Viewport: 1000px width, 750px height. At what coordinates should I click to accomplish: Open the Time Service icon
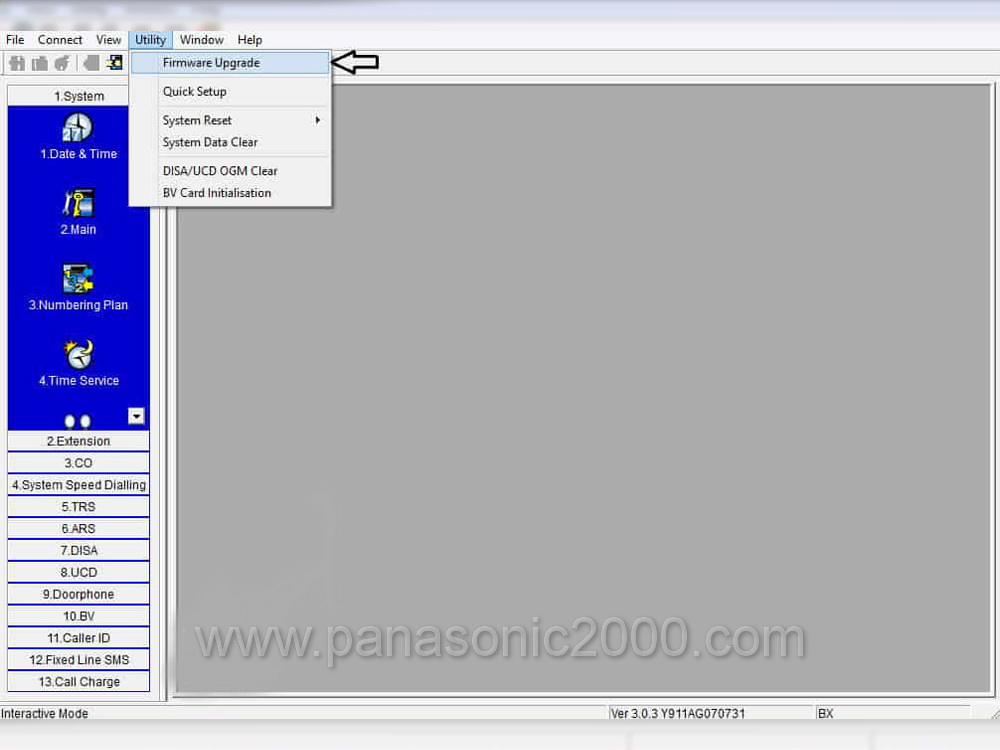(x=78, y=354)
